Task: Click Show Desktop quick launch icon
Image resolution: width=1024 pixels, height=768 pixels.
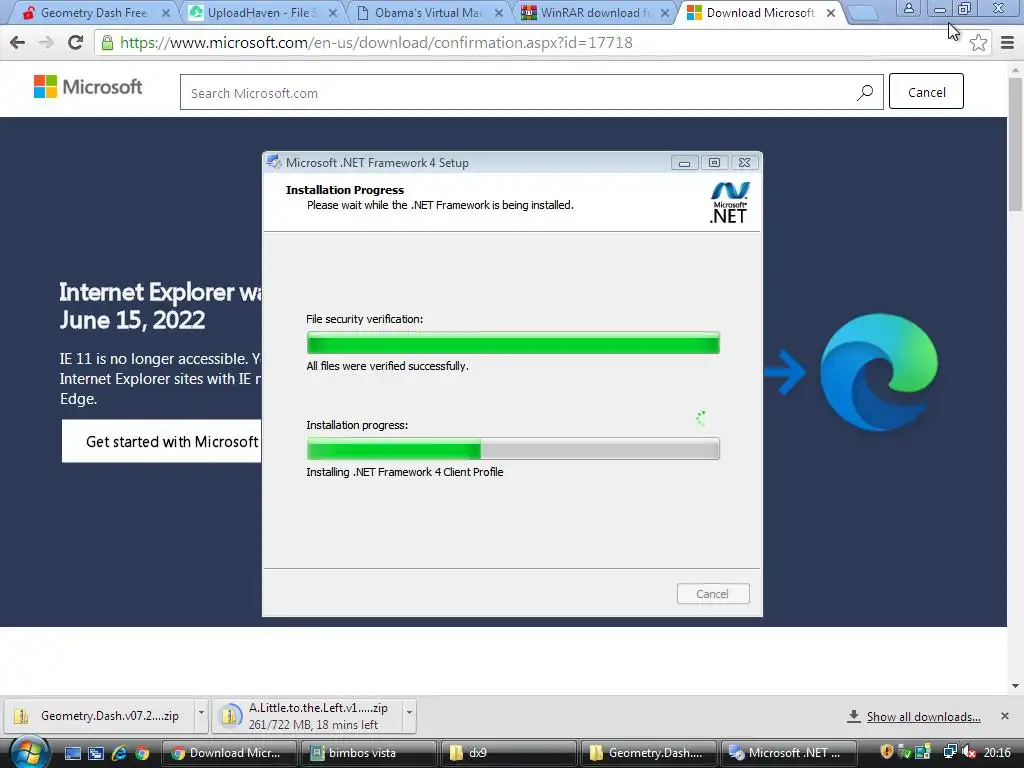Action: click(x=72, y=753)
